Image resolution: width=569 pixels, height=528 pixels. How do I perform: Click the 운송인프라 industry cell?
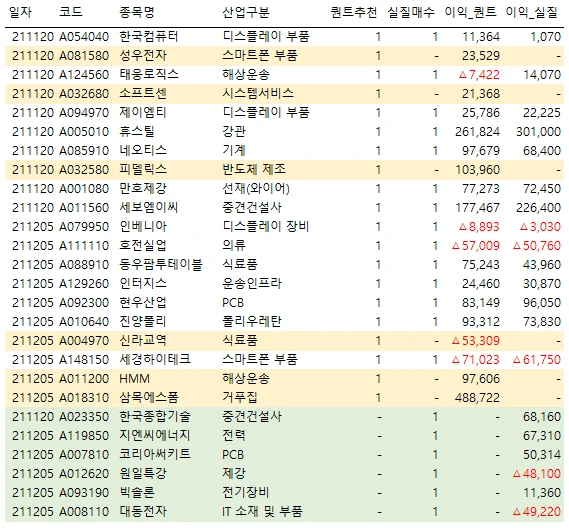coord(252,283)
